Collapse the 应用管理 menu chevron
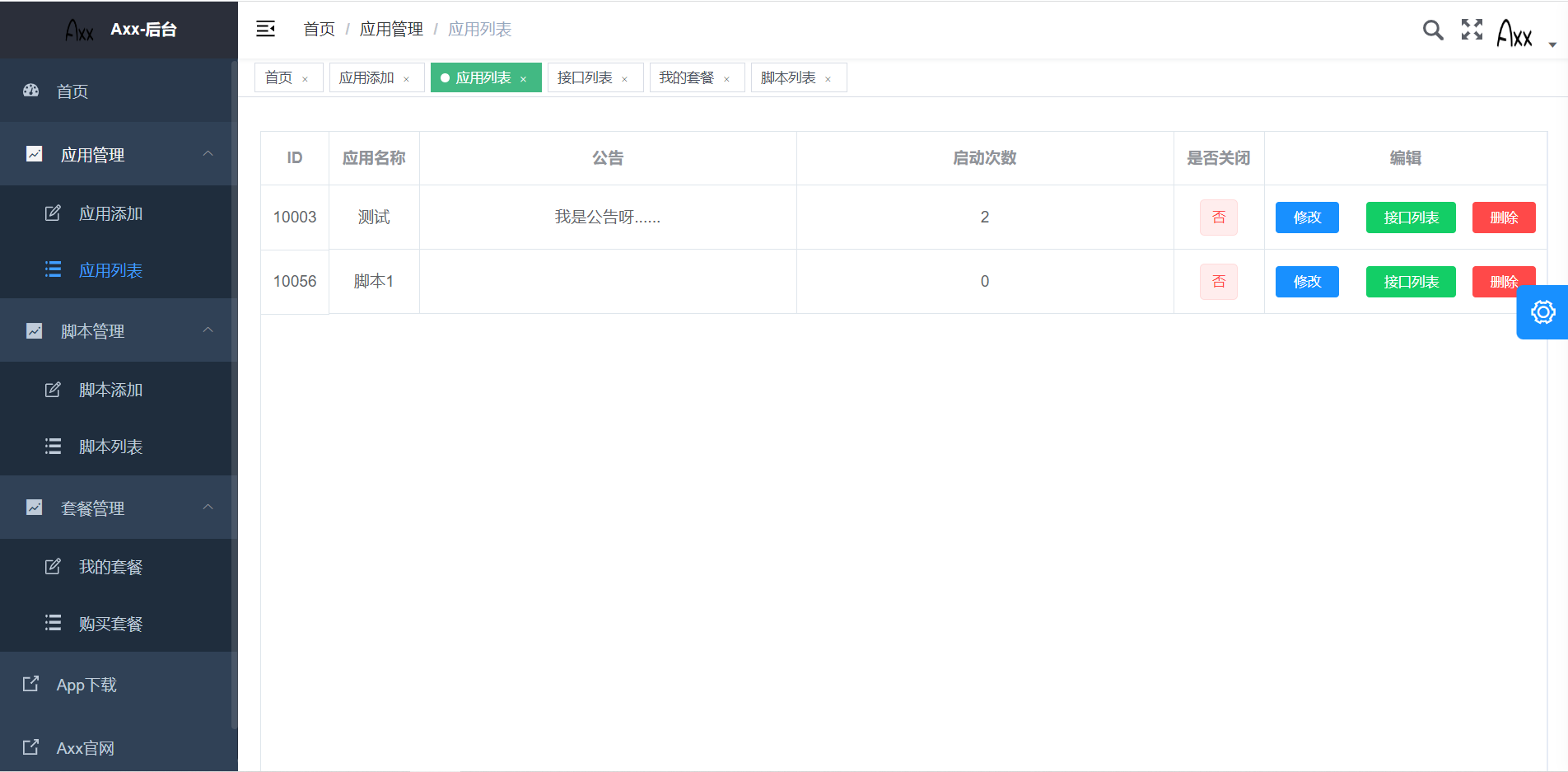The width and height of the screenshot is (1568, 772). 208,154
